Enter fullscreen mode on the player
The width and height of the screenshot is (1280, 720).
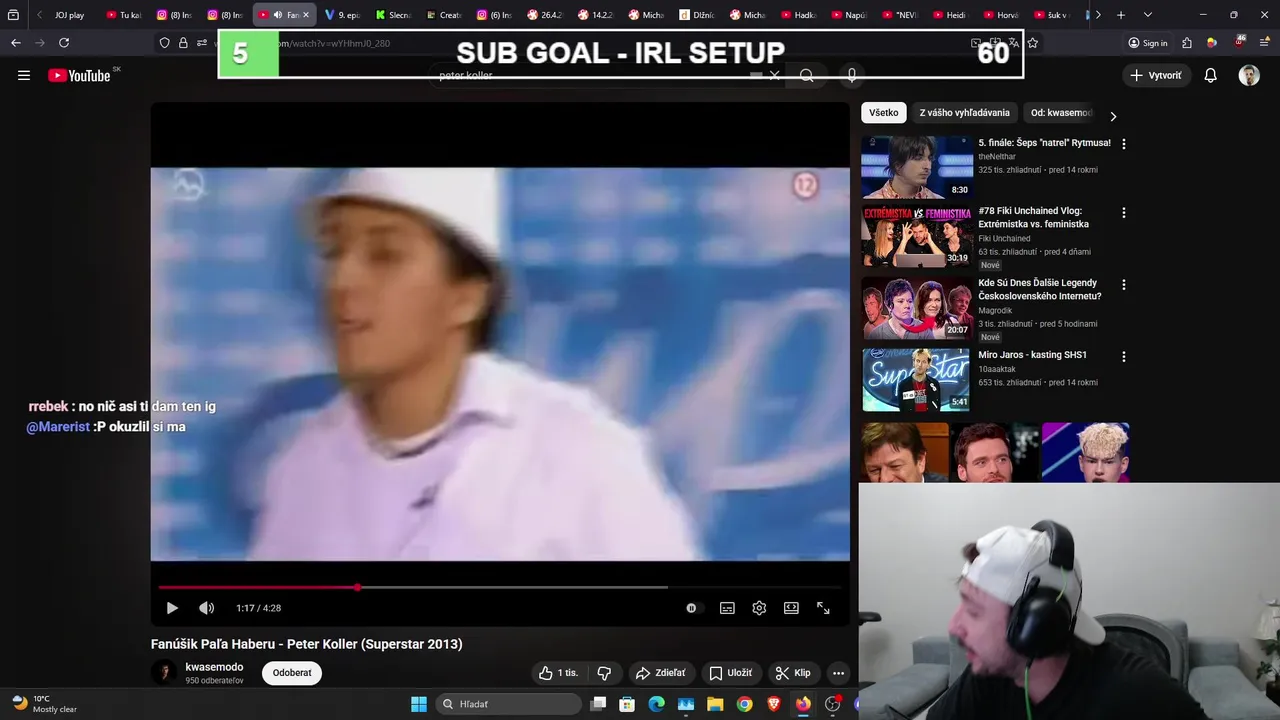[823, 608]
